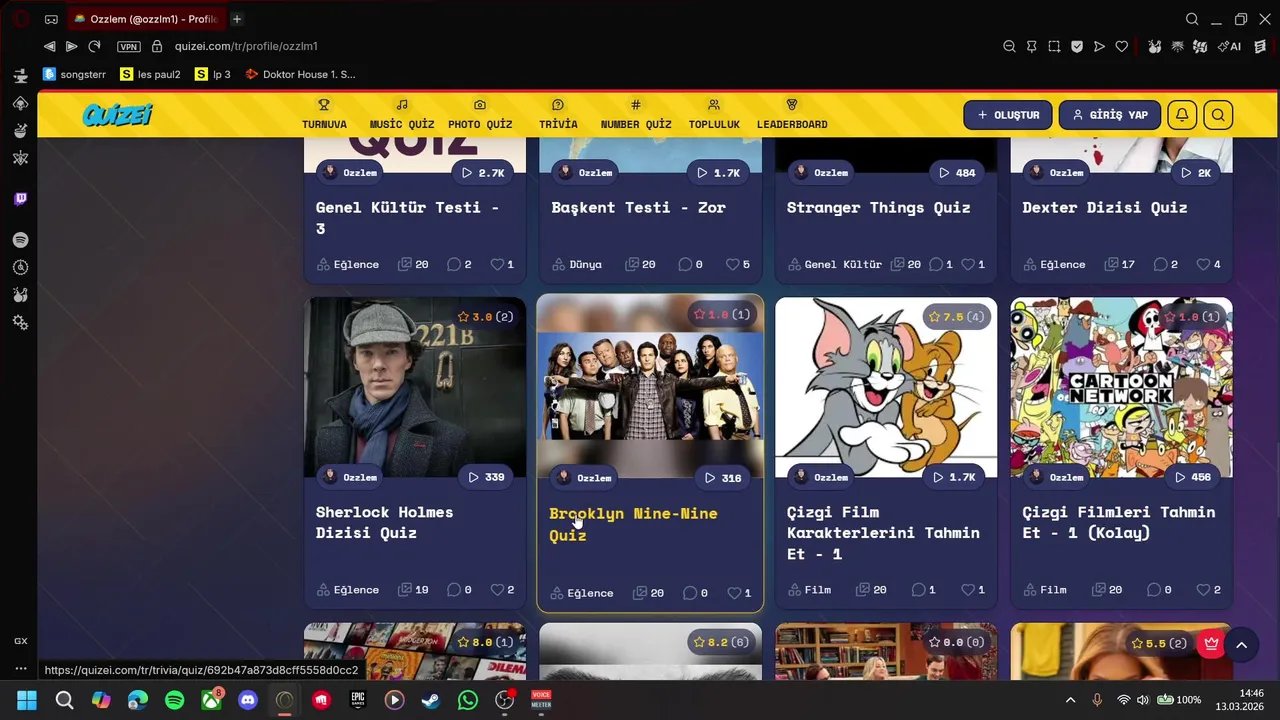Reload the page
Screen dimensions: 1280x720
pyautogui.click(x=94, y=46)
